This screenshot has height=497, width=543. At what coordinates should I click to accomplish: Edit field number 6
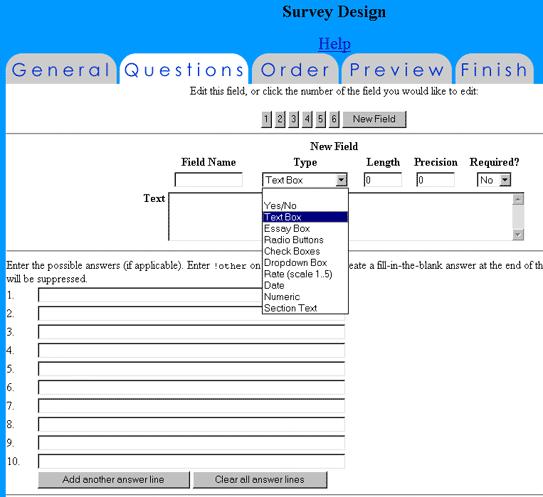pyautogui.click(x=334, y=119)
